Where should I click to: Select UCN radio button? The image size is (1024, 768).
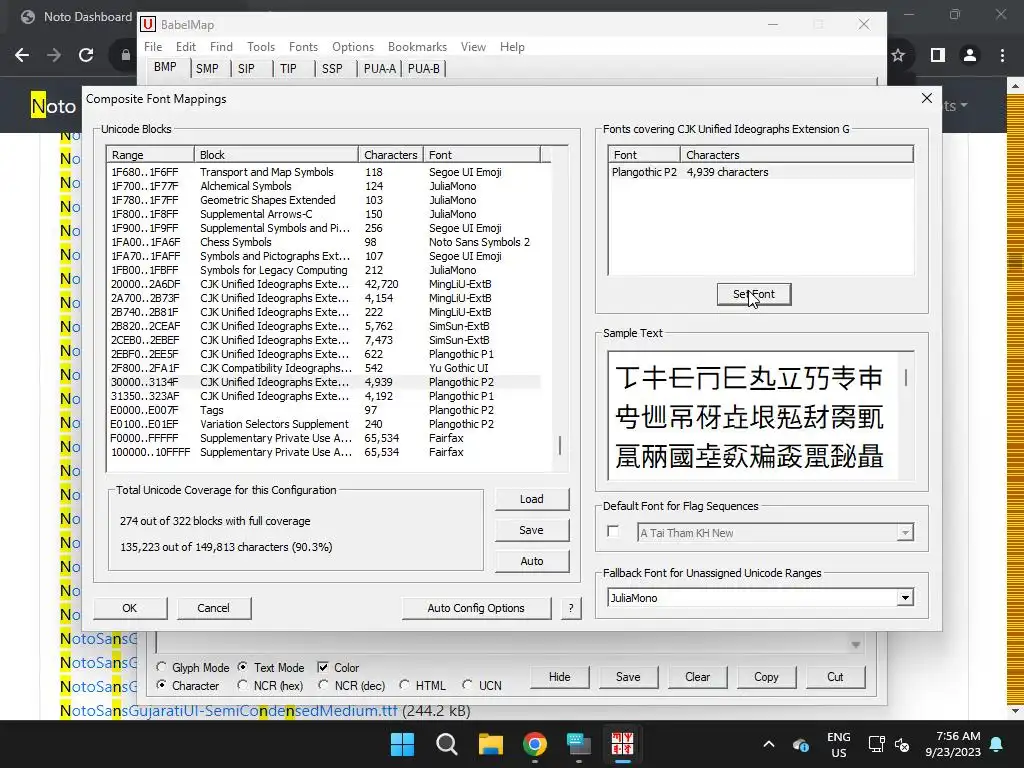coord(467,685)
